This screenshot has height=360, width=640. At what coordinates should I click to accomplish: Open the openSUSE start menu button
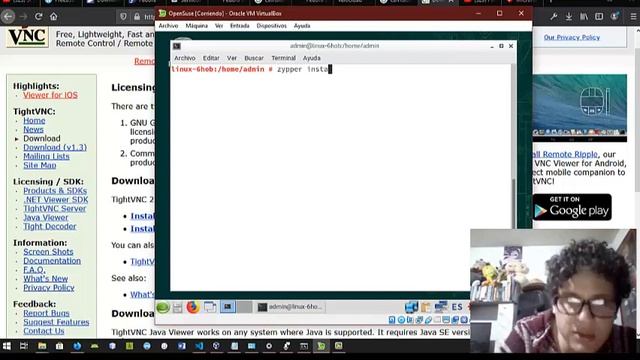pyautogui.click(x=162, y=307)
